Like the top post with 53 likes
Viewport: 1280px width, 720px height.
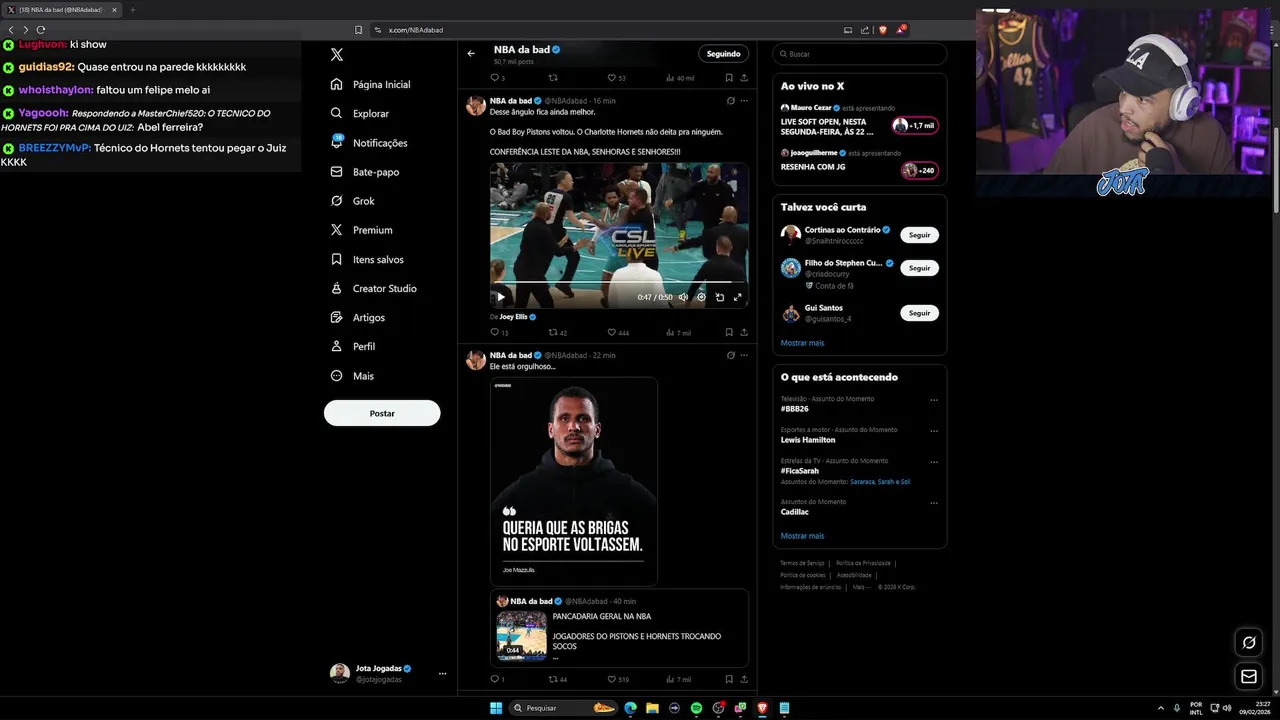coord(616,78)
